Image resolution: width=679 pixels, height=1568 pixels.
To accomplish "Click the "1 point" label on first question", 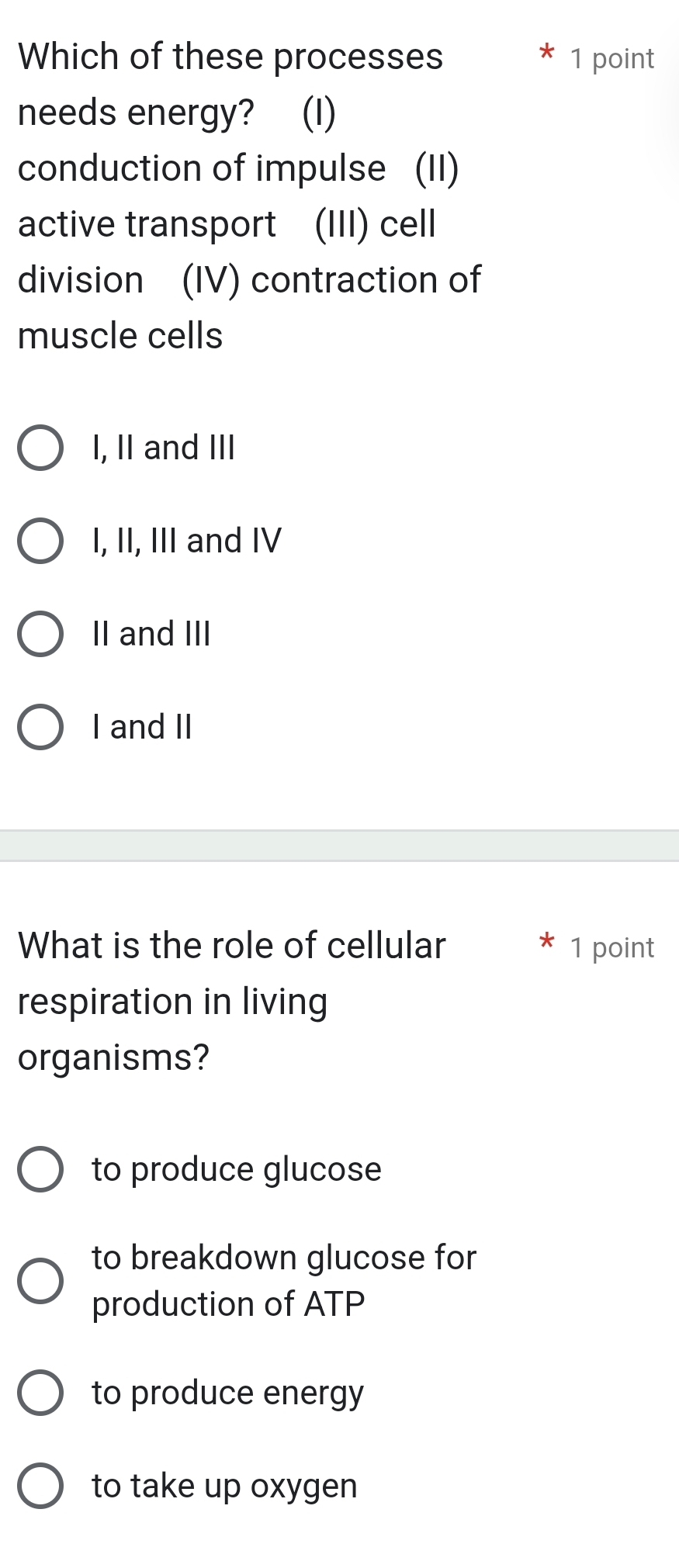I will (612, 57).
